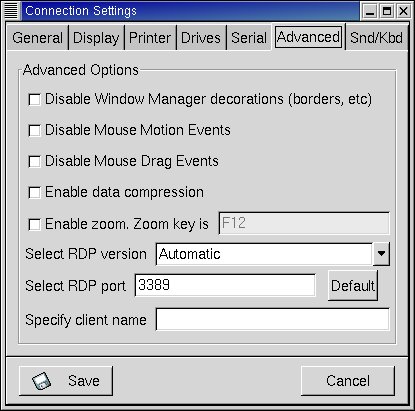Enable zoom checkbox
Viewport: 415px width, 411px height.
tap(34, 224)
